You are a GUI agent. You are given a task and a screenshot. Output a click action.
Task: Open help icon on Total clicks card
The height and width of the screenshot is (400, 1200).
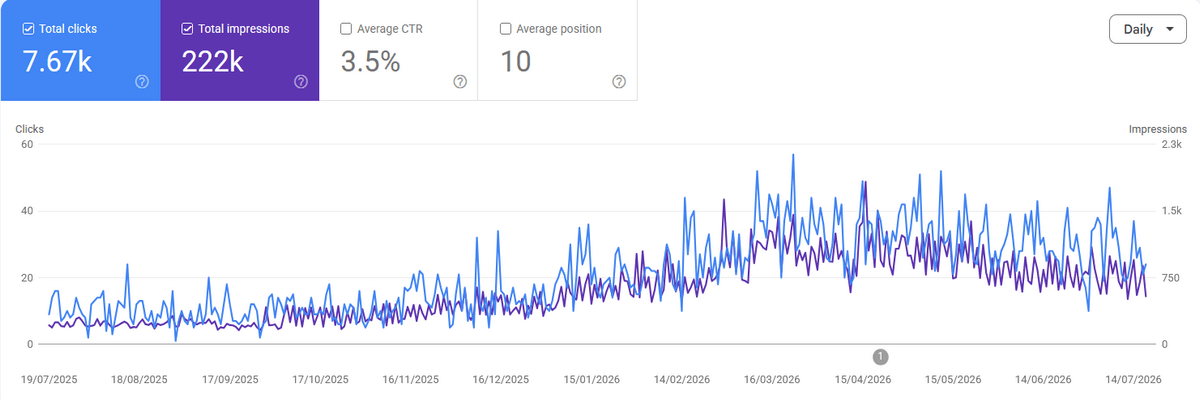142,82
